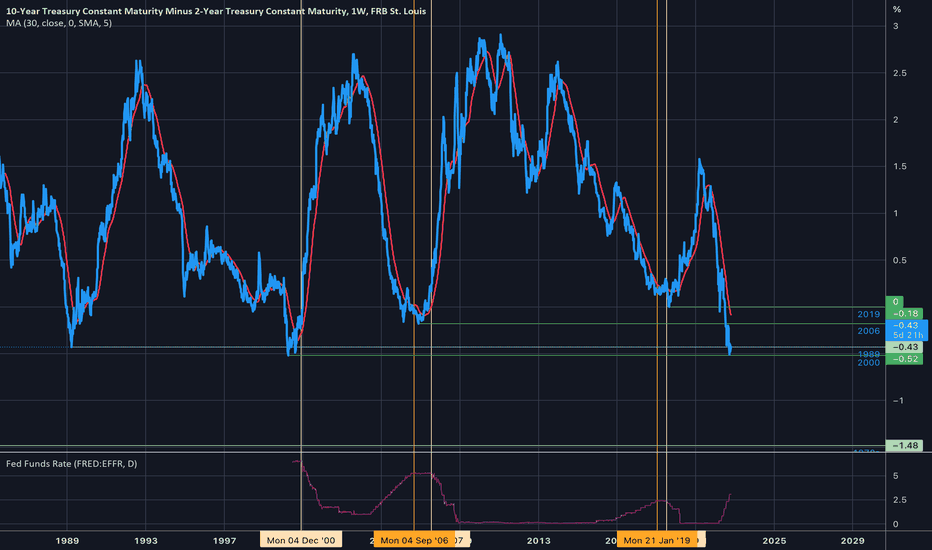Click the 1.5 value on the yield price axis

click(899, 166)
